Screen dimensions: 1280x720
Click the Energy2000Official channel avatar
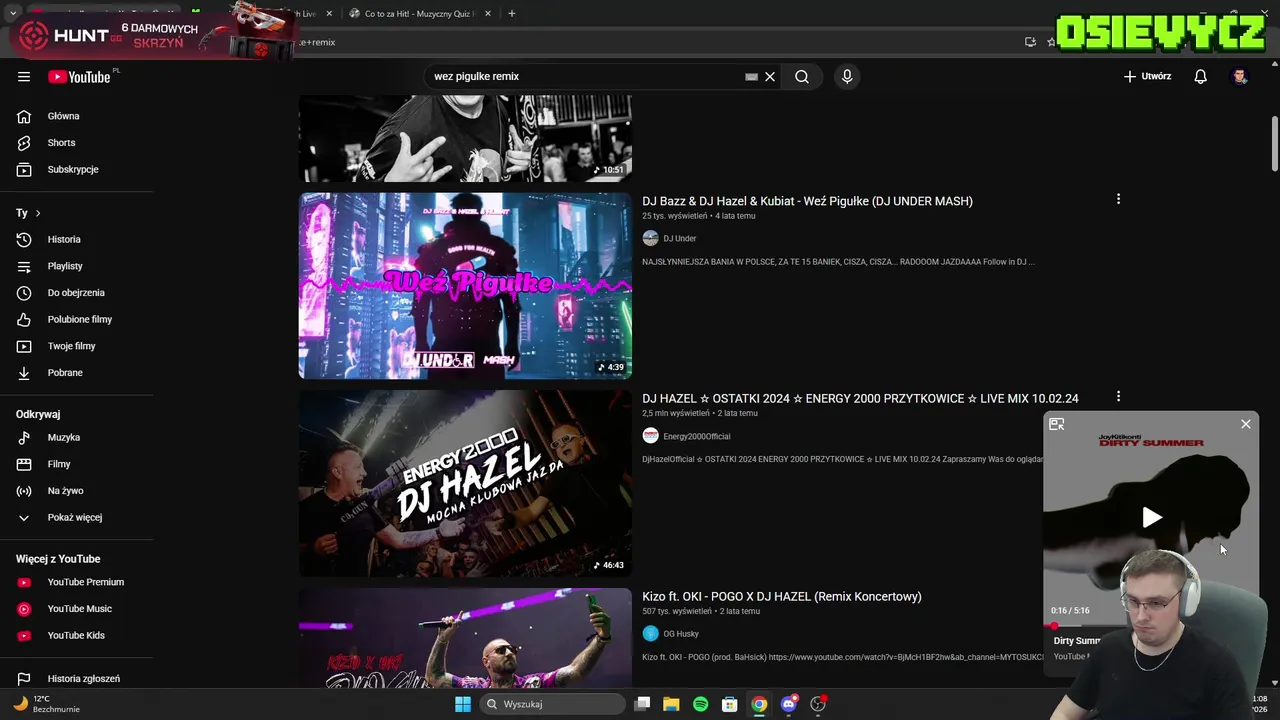pyautogui.click(x=650, y=436)
